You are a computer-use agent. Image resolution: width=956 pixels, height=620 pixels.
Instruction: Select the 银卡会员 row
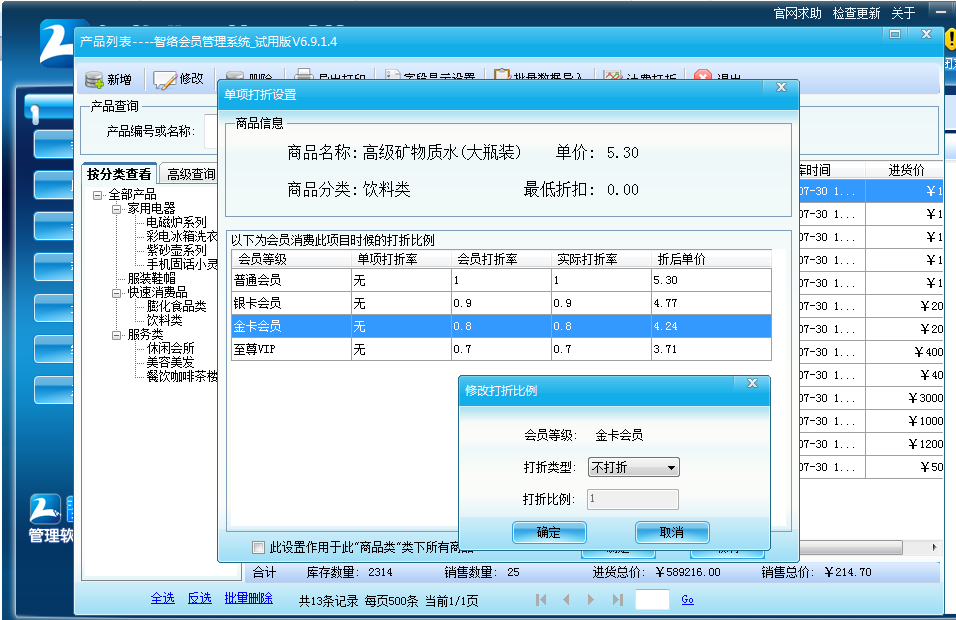pyautogui.click(x=501, y=304)
